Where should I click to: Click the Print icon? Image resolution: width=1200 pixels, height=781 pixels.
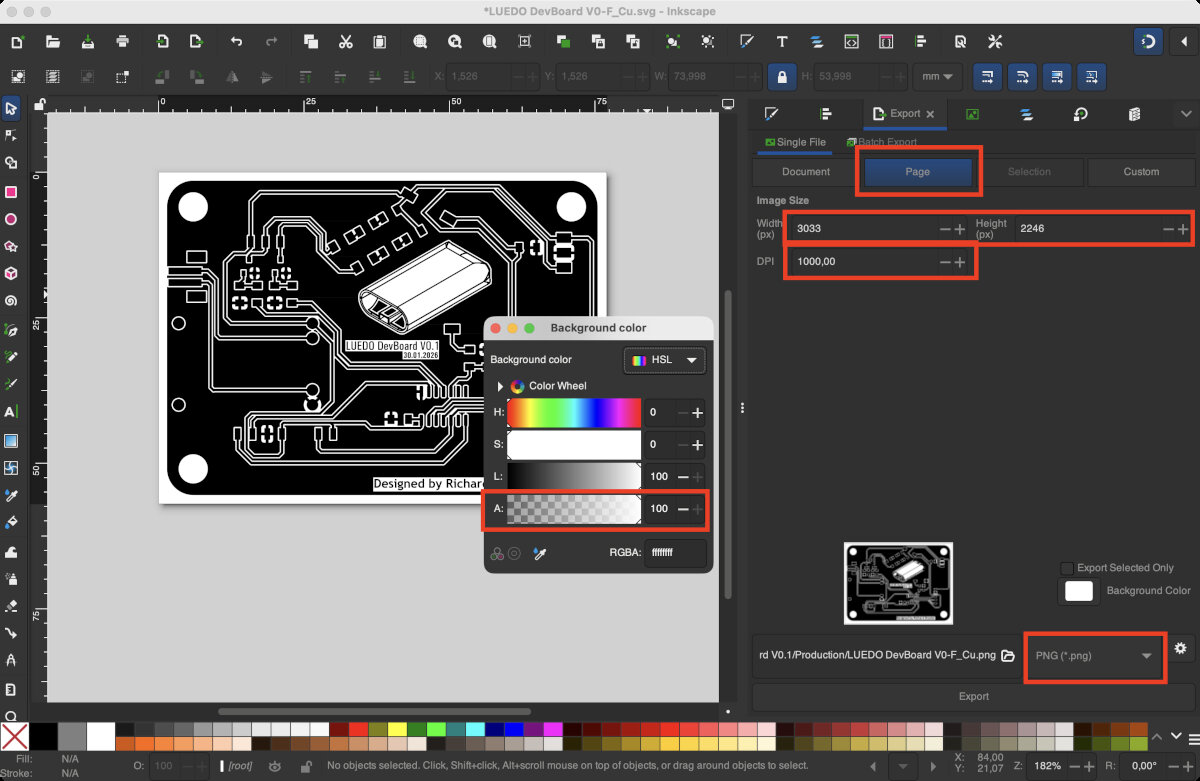click(123, 42)
